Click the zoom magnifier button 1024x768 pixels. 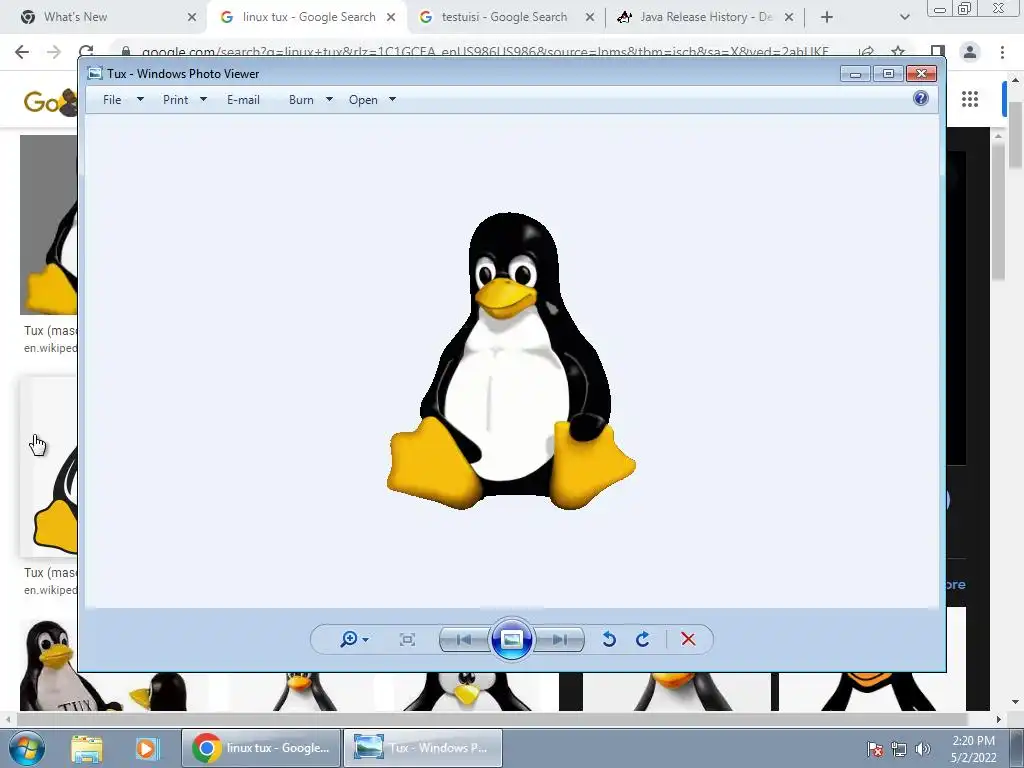pyautogui.click(x=349, y=639)
